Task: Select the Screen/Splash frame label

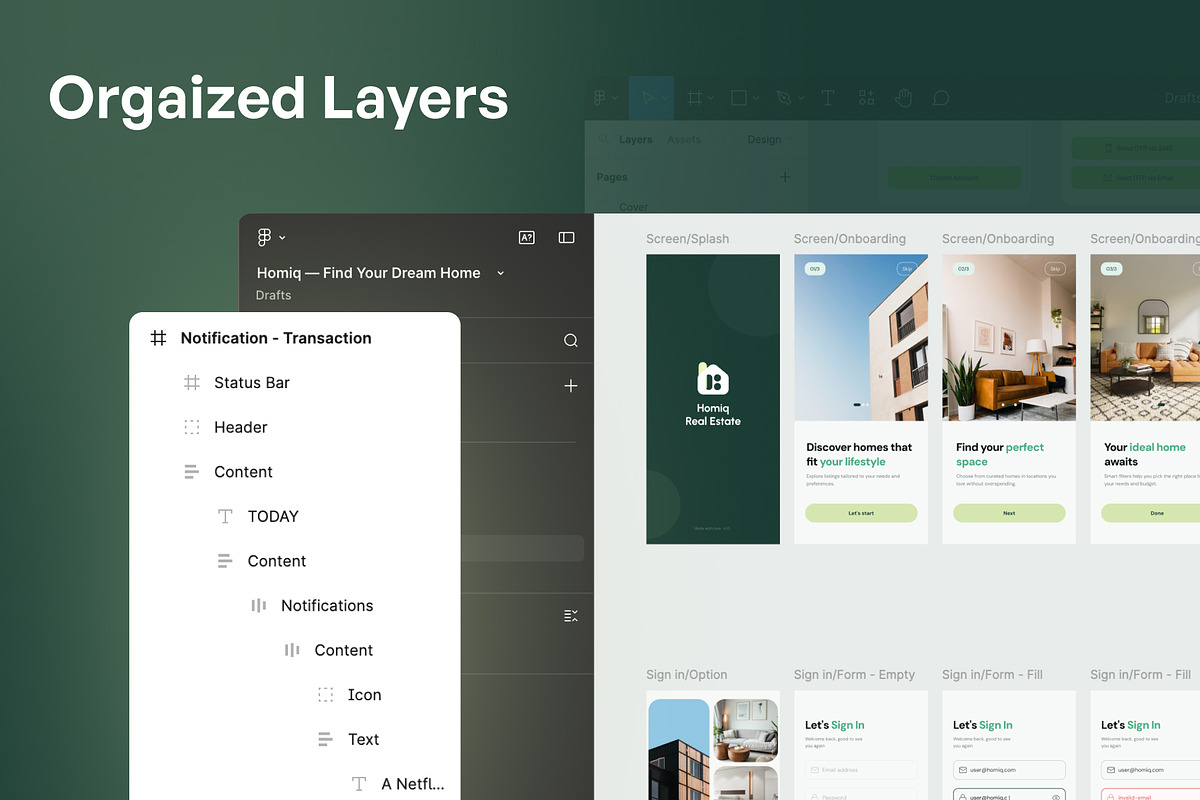Action: tap(687, 239)
